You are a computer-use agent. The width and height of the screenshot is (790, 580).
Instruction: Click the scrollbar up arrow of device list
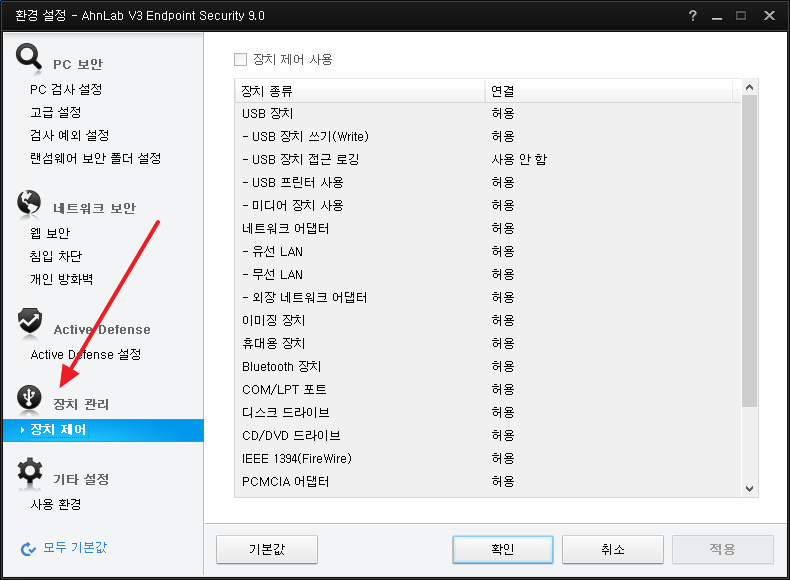coord(750,87)
